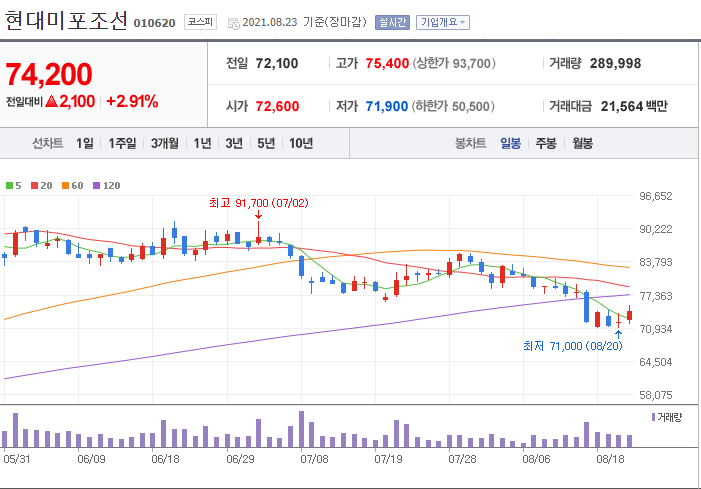Click the 현대미포조선 stock title

[x=66, y=21]
